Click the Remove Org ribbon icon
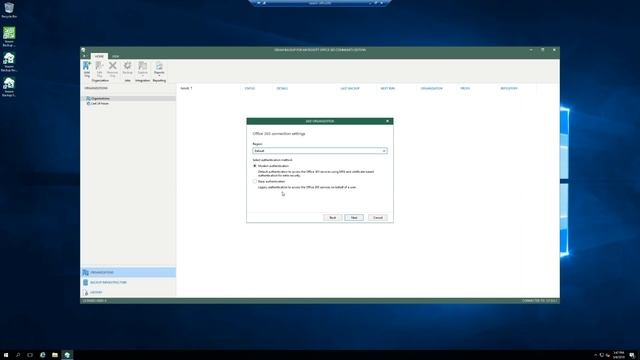Image resolution: width=640 pixels, height=360 pixels. 112,69
